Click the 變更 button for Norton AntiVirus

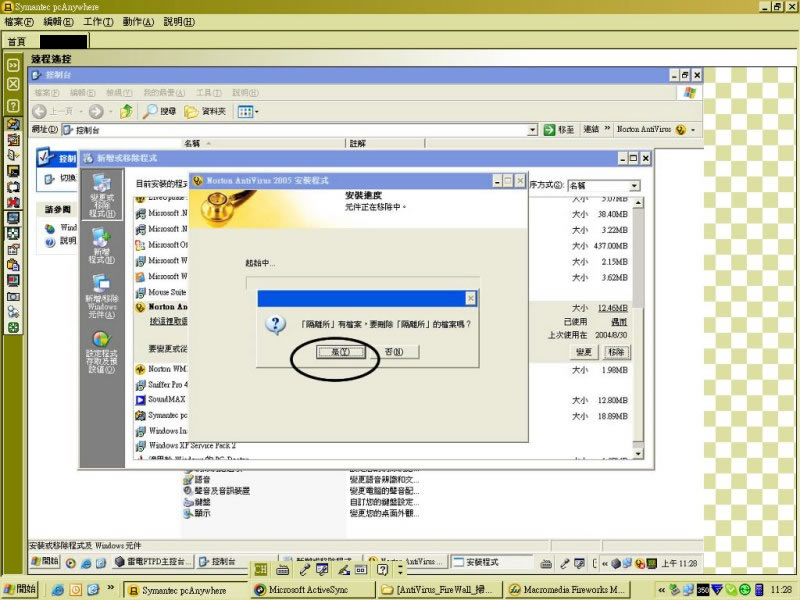pos(583,352)
